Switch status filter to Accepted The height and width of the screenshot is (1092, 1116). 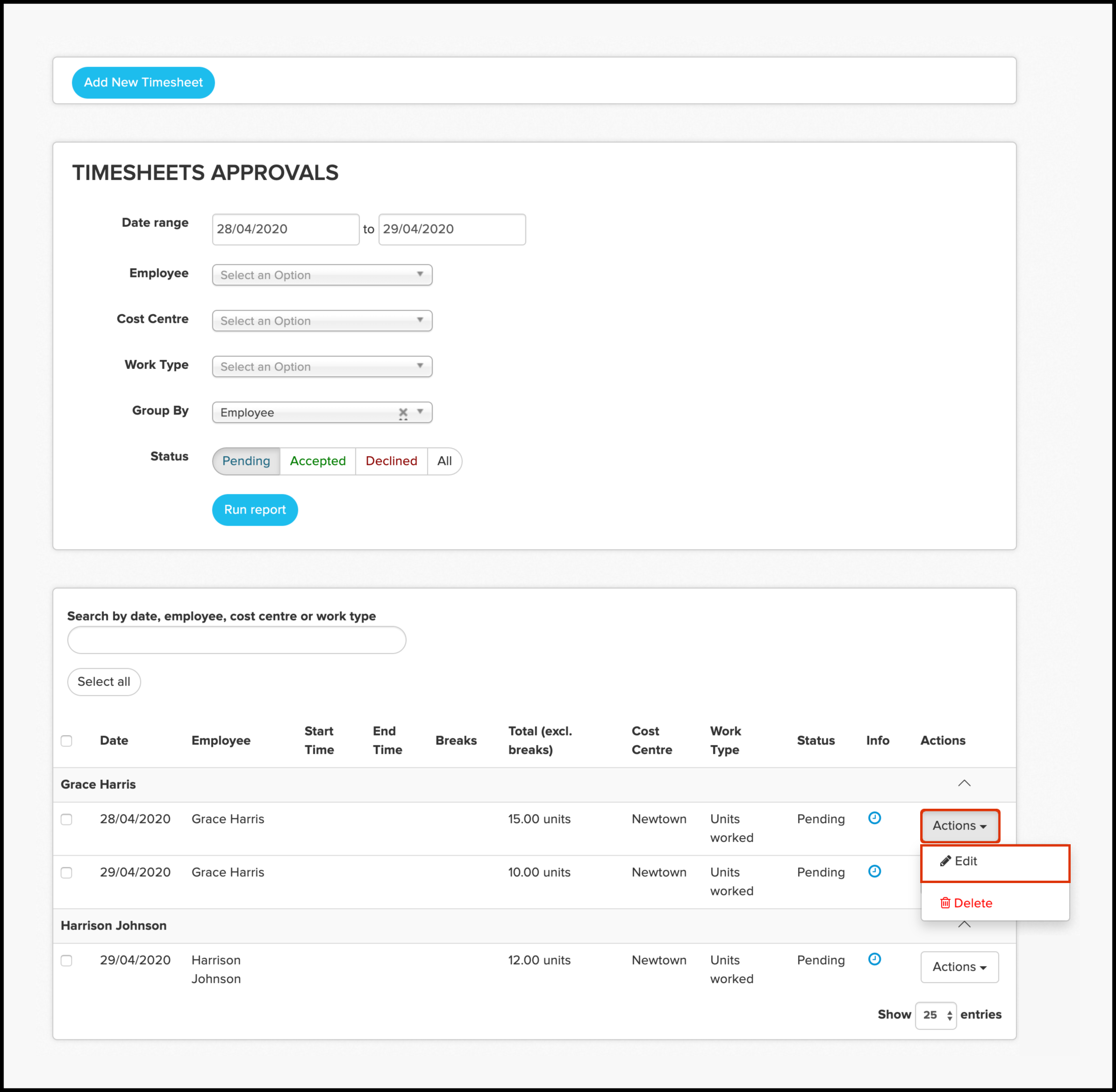pos(318,461)
